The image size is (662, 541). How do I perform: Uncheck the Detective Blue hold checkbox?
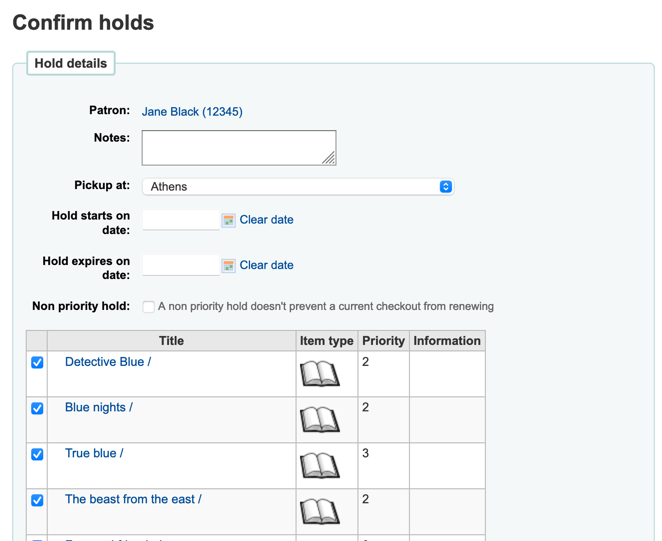pos(37,362)
